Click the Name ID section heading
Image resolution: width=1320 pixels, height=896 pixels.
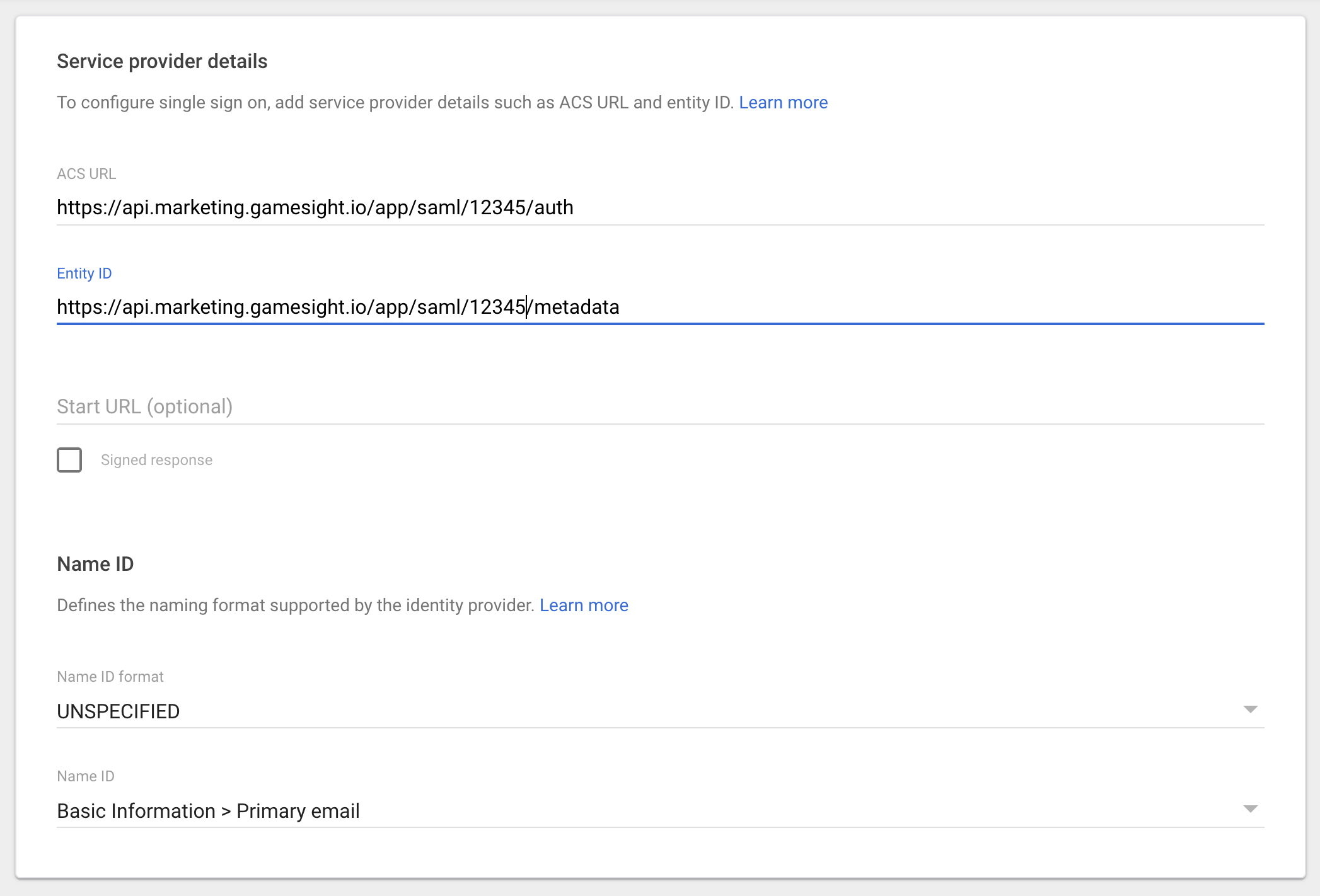pyautogui.click(x=95, y=564)
